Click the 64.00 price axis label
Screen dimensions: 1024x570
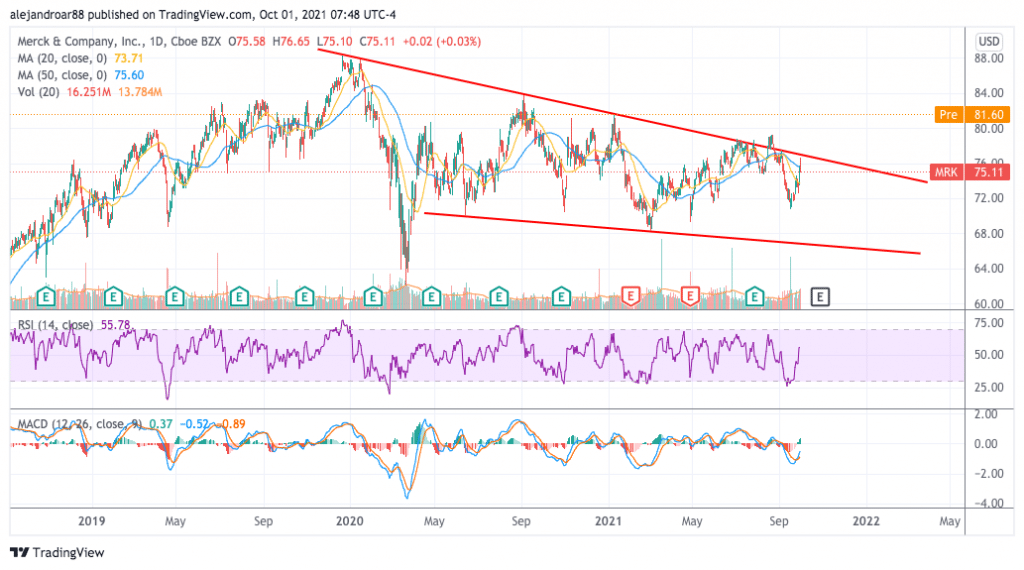point(989,268)
